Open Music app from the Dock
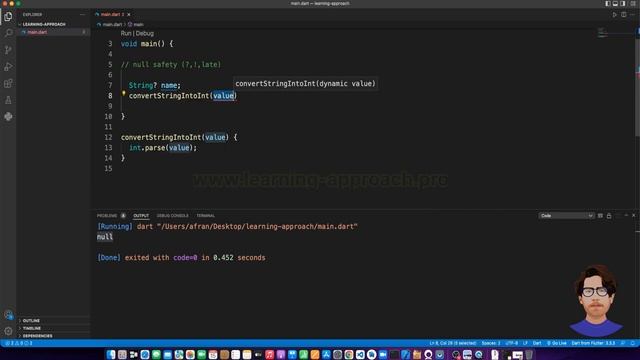 [x=269, y=355]
